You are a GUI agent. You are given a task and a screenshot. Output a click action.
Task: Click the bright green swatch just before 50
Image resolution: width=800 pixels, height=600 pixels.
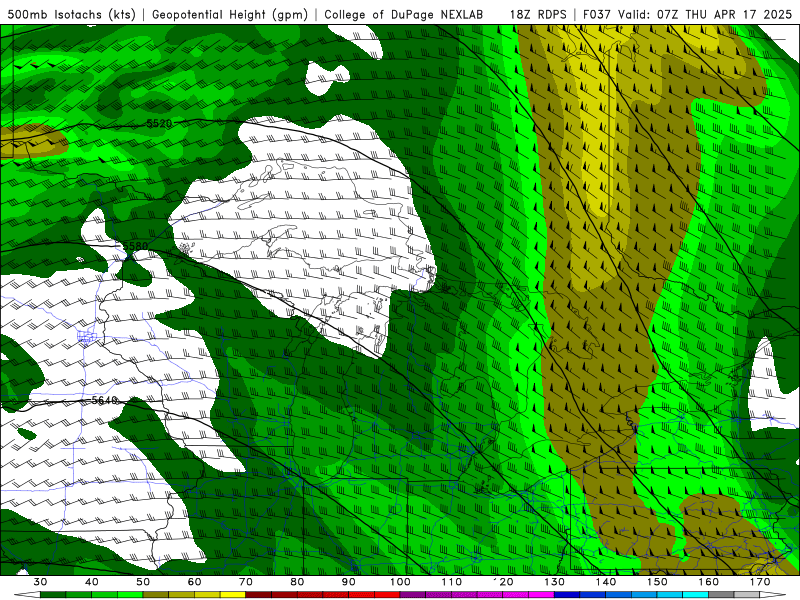click(x=130, y=595)
